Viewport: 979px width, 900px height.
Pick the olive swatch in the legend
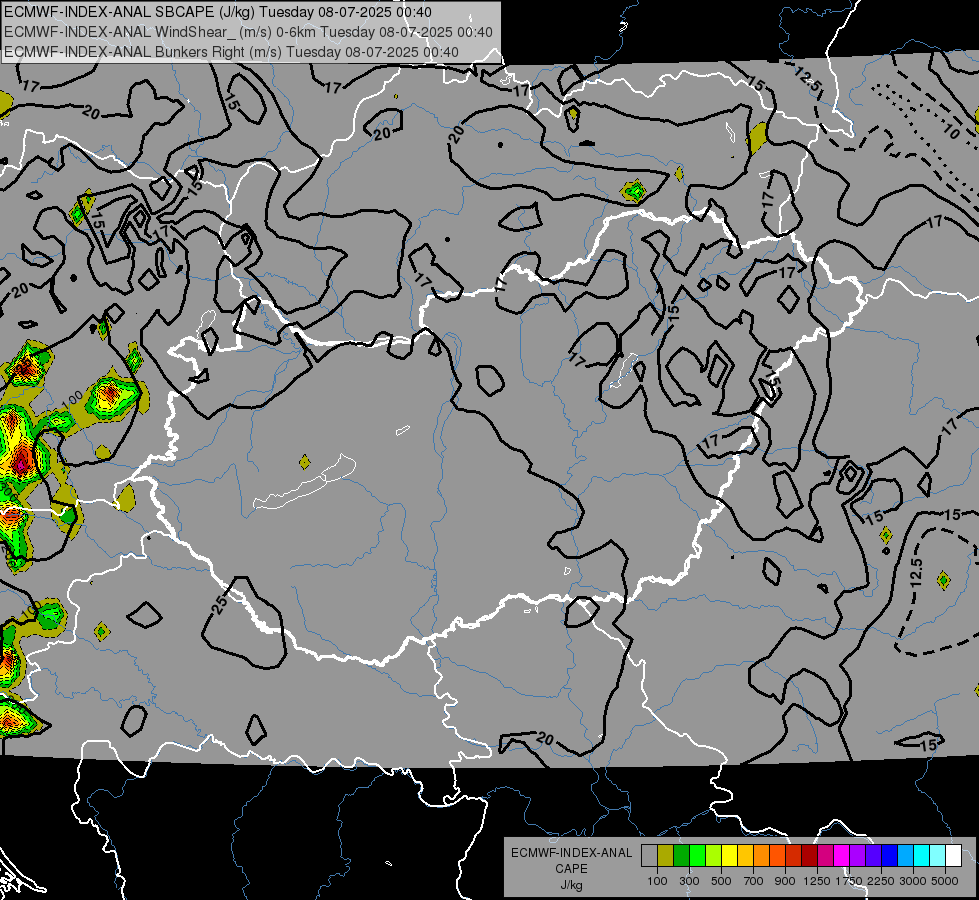point(666,855)
